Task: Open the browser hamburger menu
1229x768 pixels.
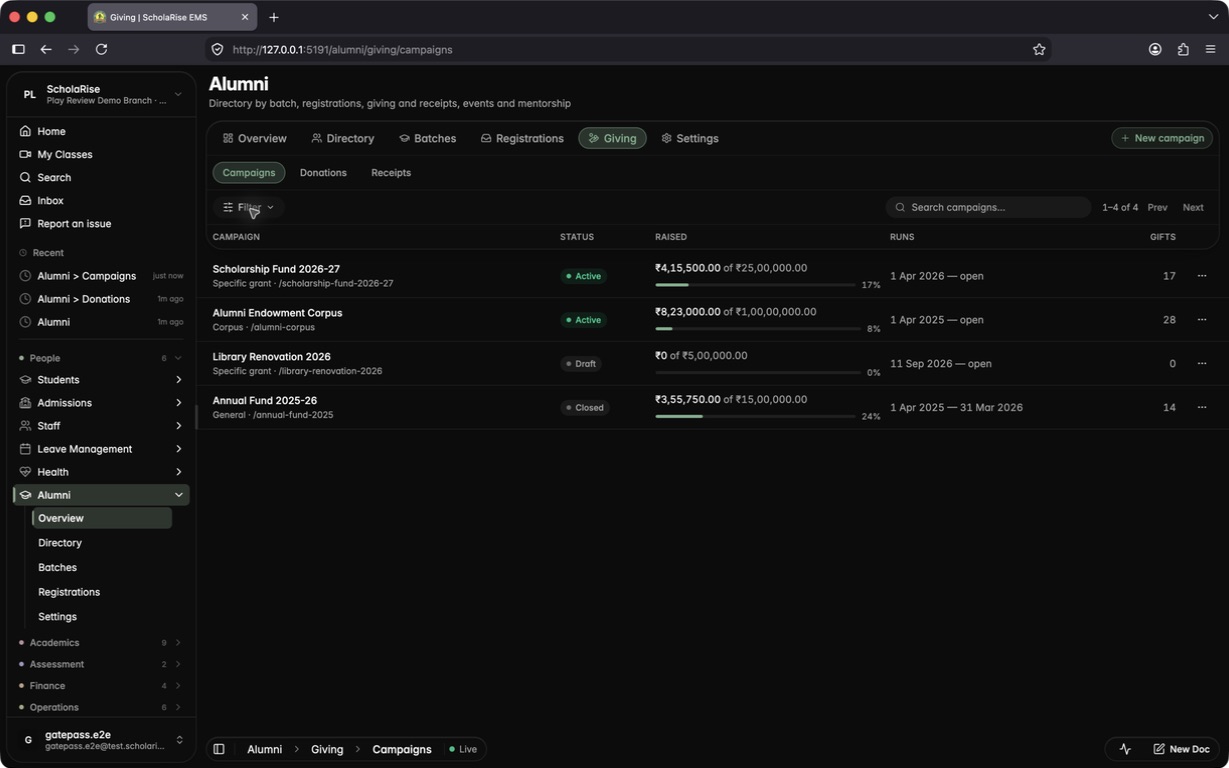Action: [x=1210, y=49]
